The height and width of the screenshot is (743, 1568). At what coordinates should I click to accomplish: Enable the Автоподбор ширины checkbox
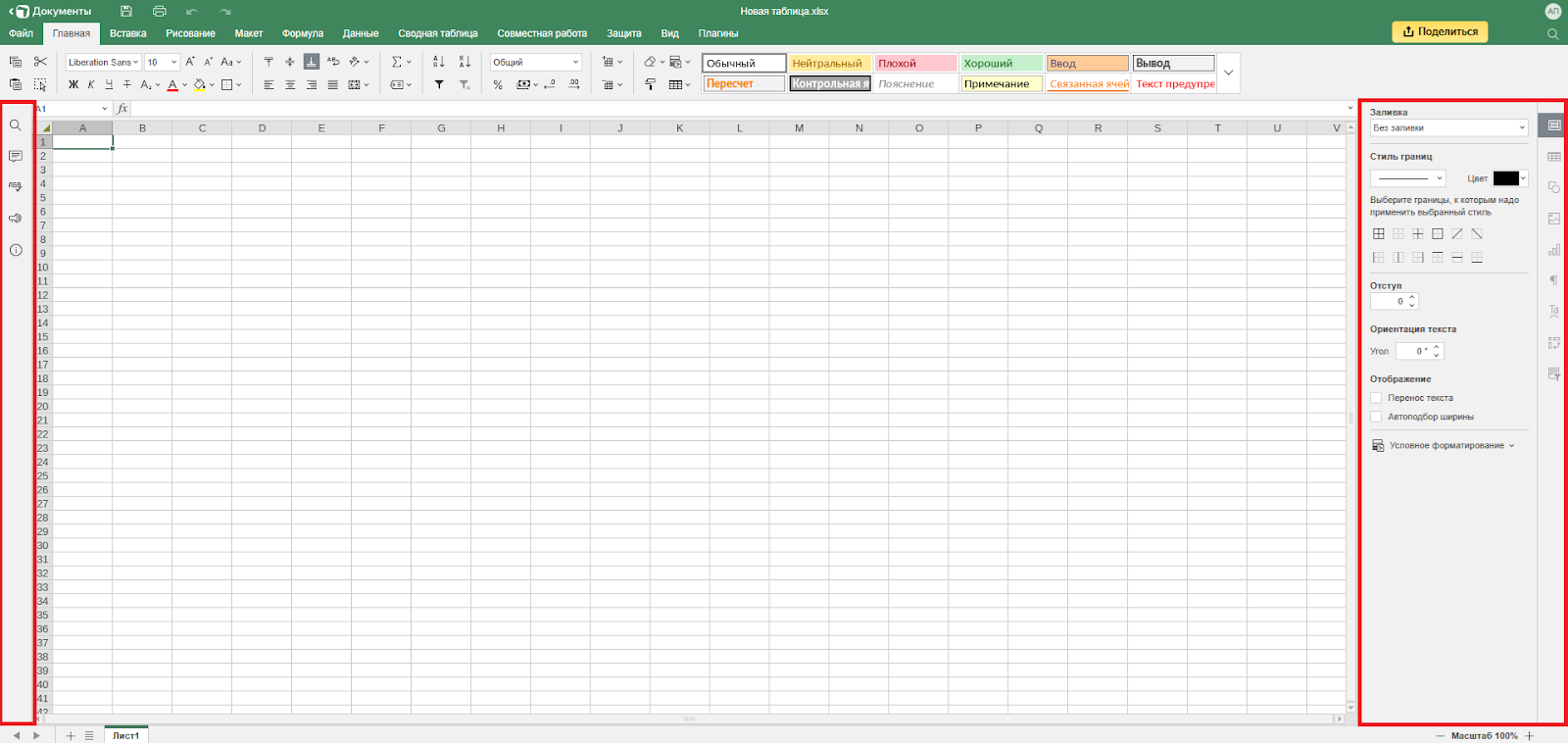point(1376,417)
